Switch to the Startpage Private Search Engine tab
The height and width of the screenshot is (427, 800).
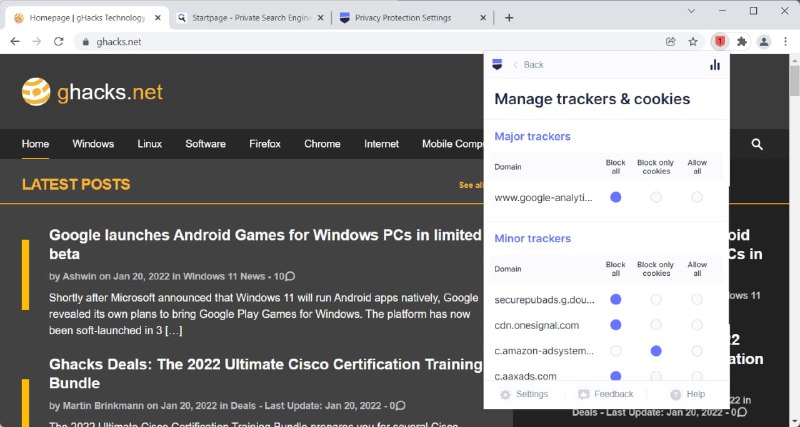[x=250, y=18]
